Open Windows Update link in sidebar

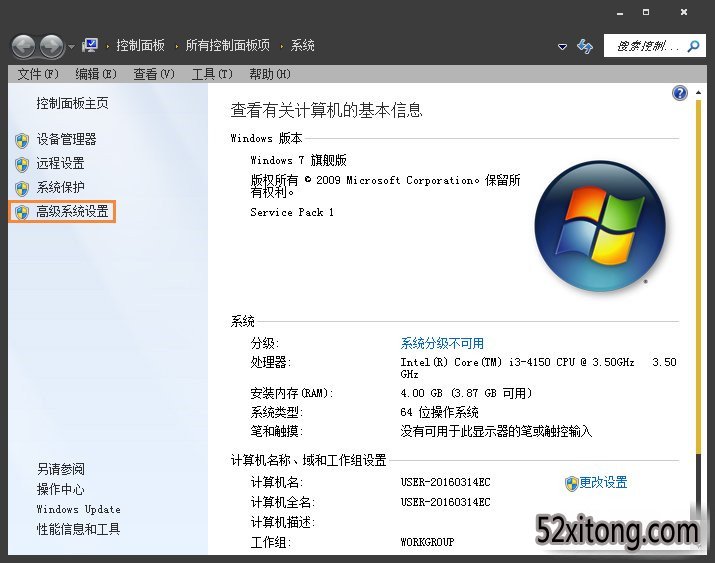(78, 509)
